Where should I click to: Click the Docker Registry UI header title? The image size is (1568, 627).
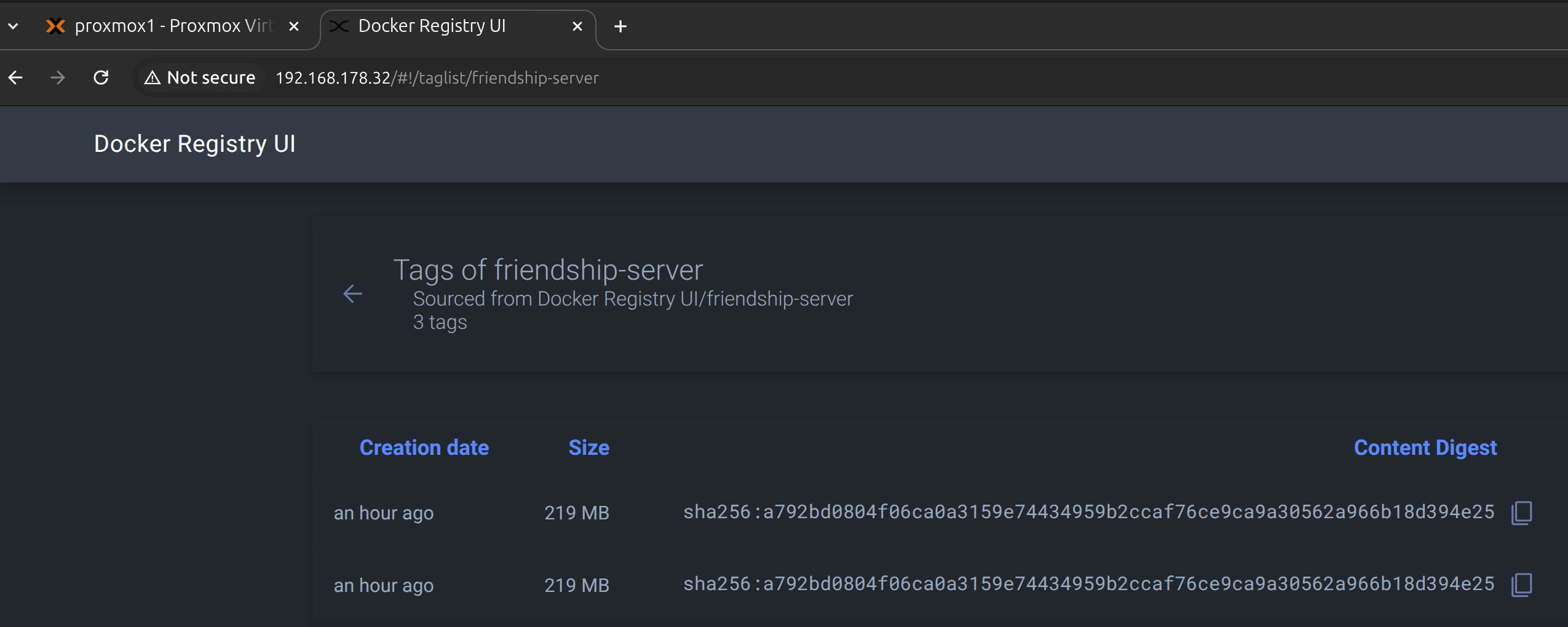(194, 144)
